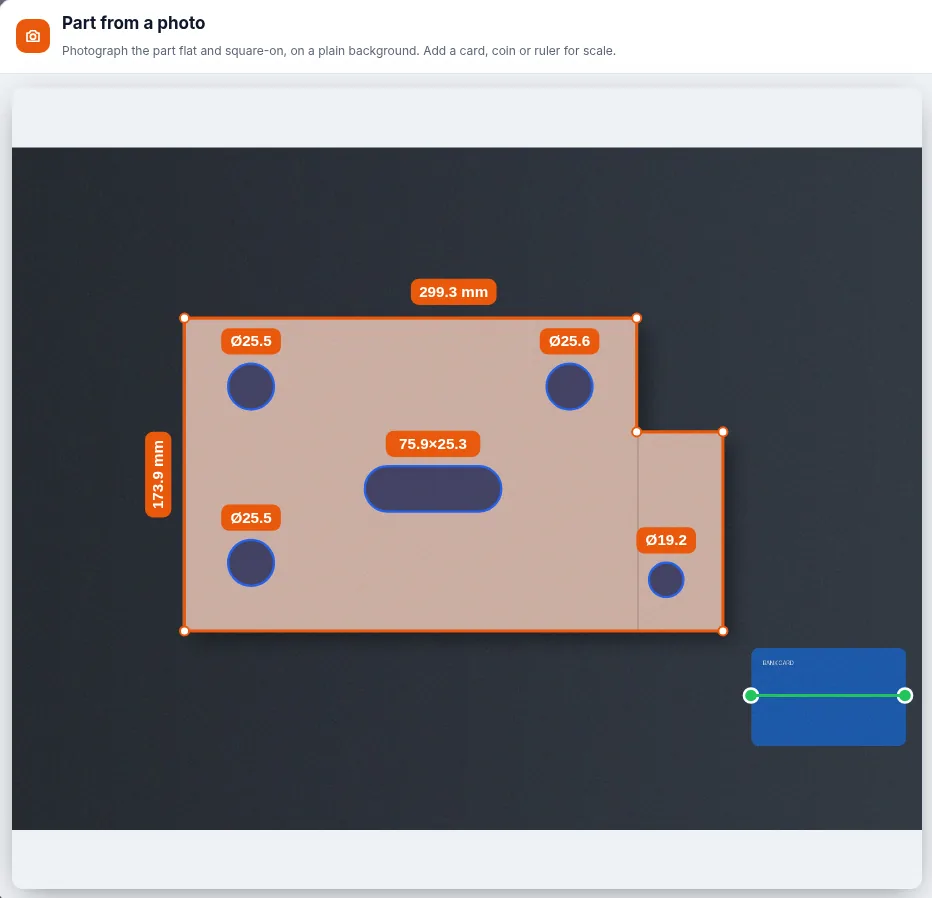Select the oblong slot cutout
This screenshot has width=932, height=898.
pos(433,489)
